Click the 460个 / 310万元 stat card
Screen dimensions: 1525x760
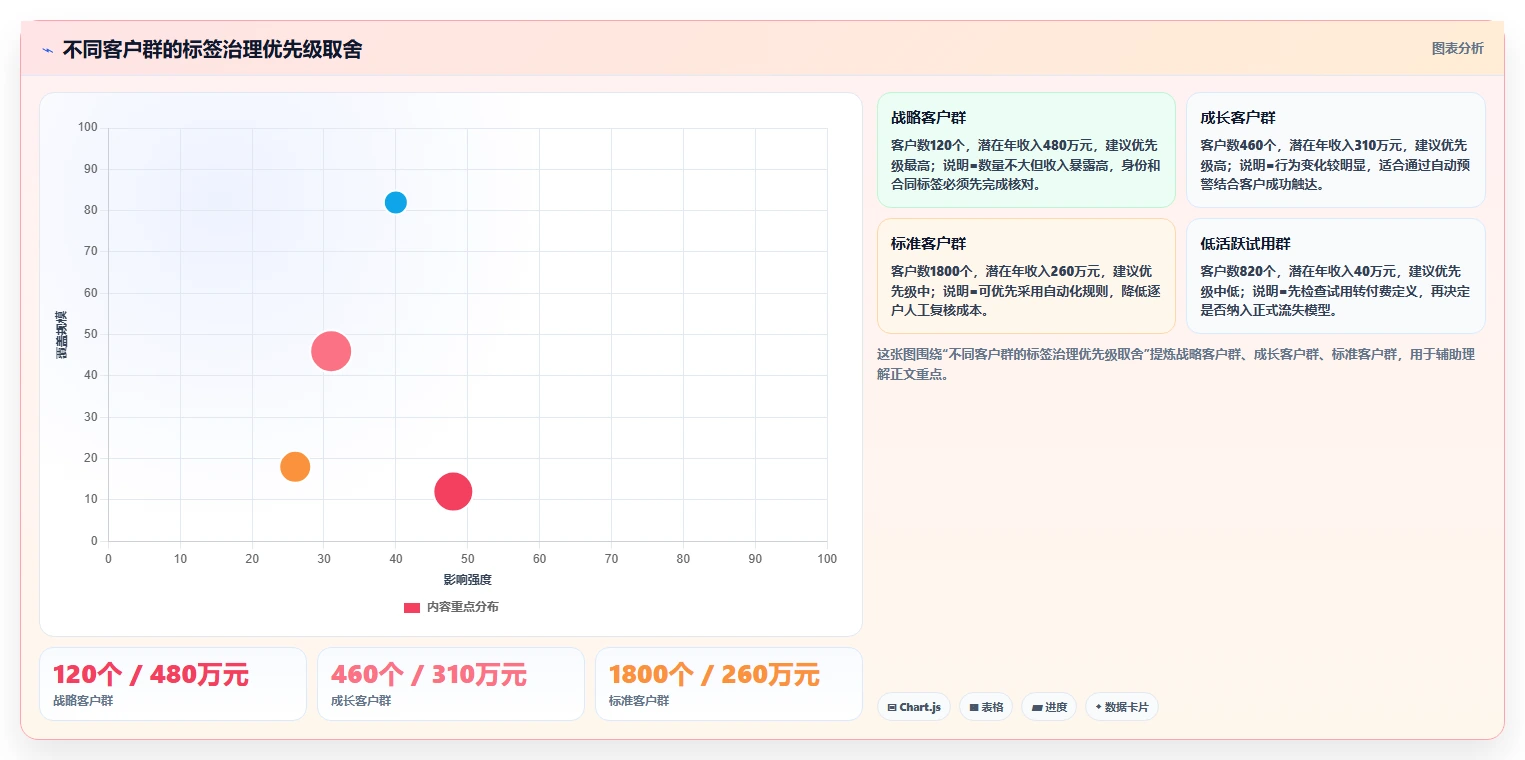(x=451, y=684)
